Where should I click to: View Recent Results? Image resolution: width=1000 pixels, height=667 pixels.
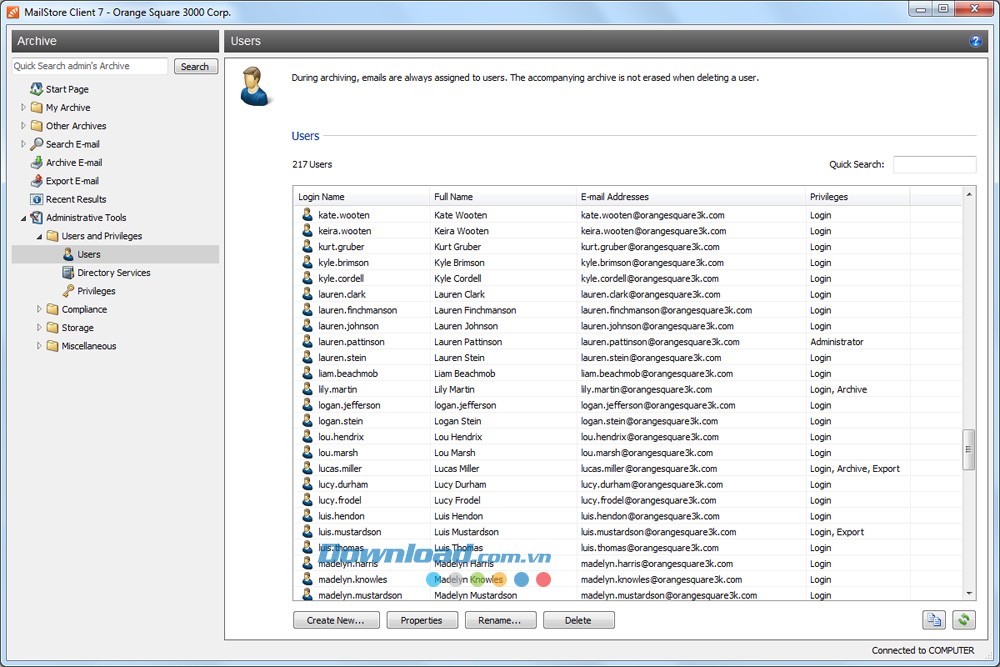point(78,199)
